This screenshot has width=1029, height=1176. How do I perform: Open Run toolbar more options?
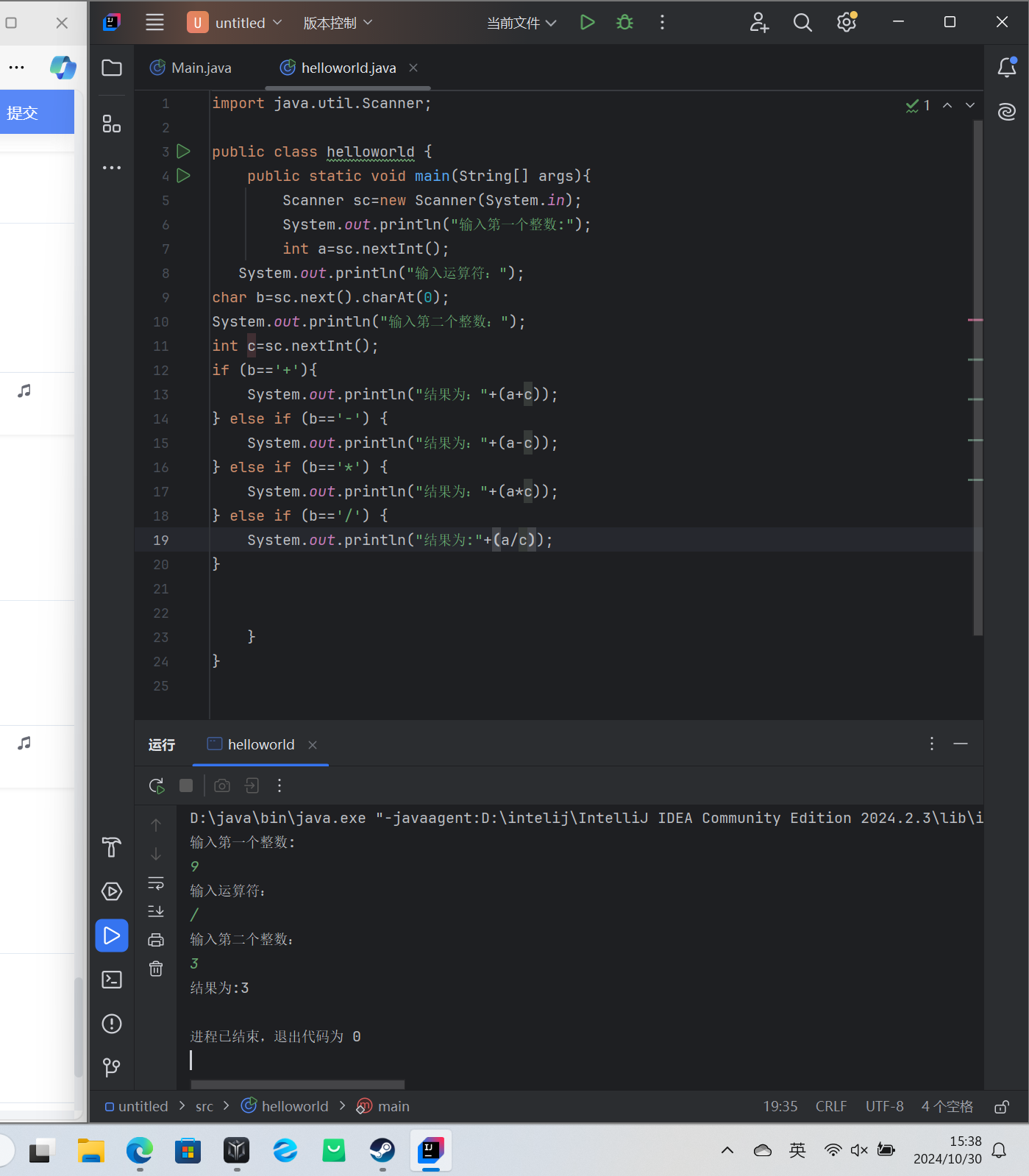coord(279,785)
